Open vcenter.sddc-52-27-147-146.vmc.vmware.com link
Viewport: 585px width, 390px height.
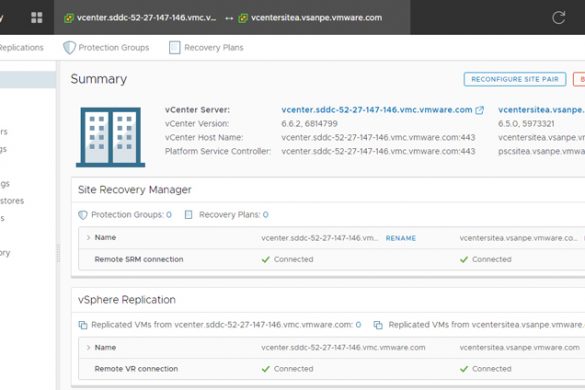[x=377, y=110]
